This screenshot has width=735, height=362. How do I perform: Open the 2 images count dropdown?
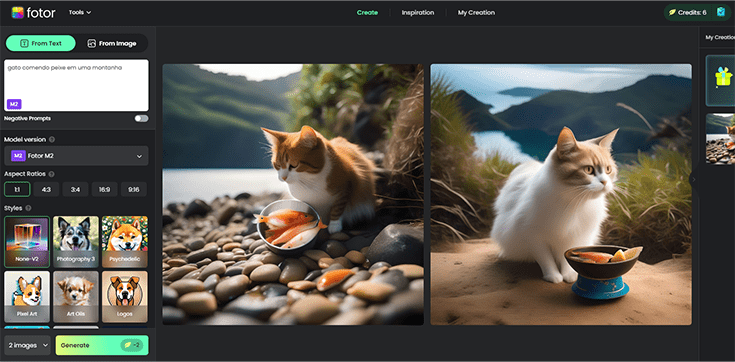tap(28, 346)
